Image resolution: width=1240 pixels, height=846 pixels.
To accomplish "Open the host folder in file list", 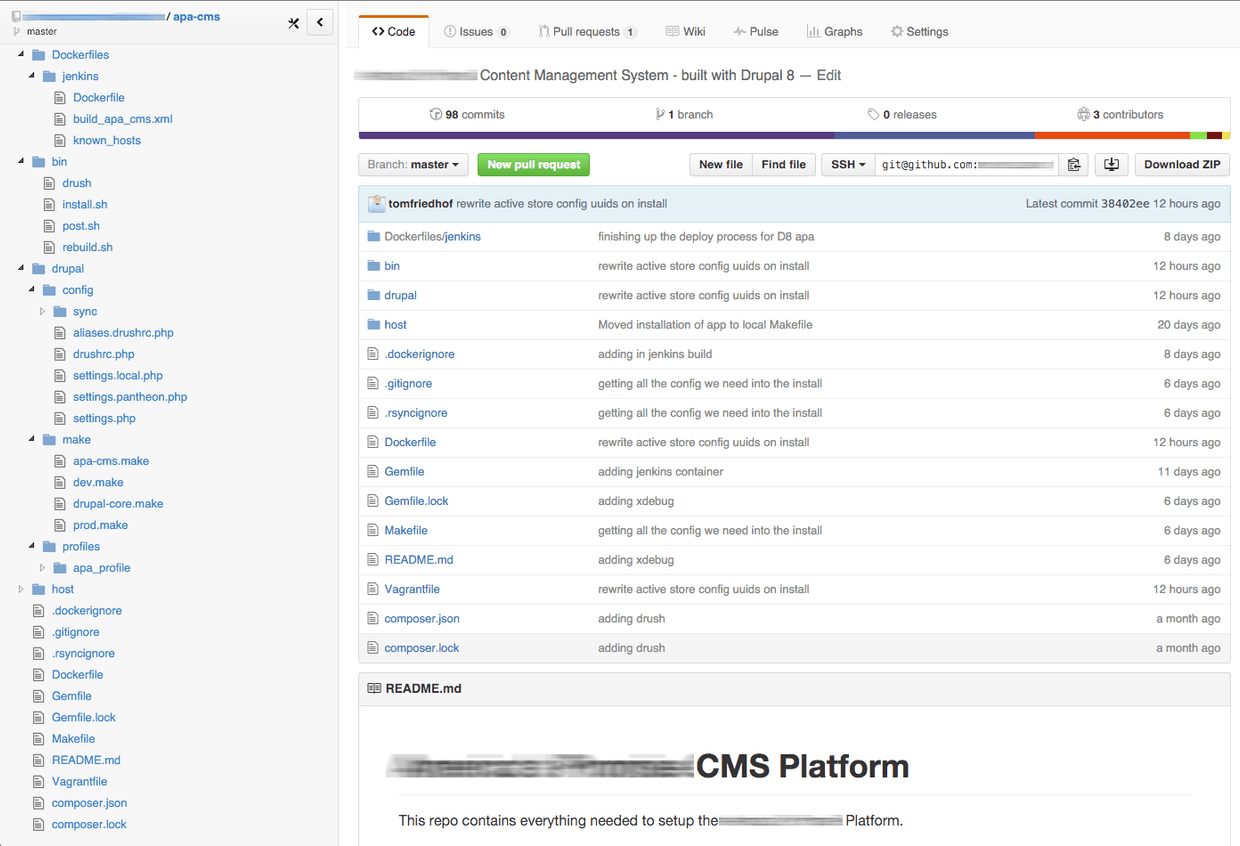I will tap(395, 325).
